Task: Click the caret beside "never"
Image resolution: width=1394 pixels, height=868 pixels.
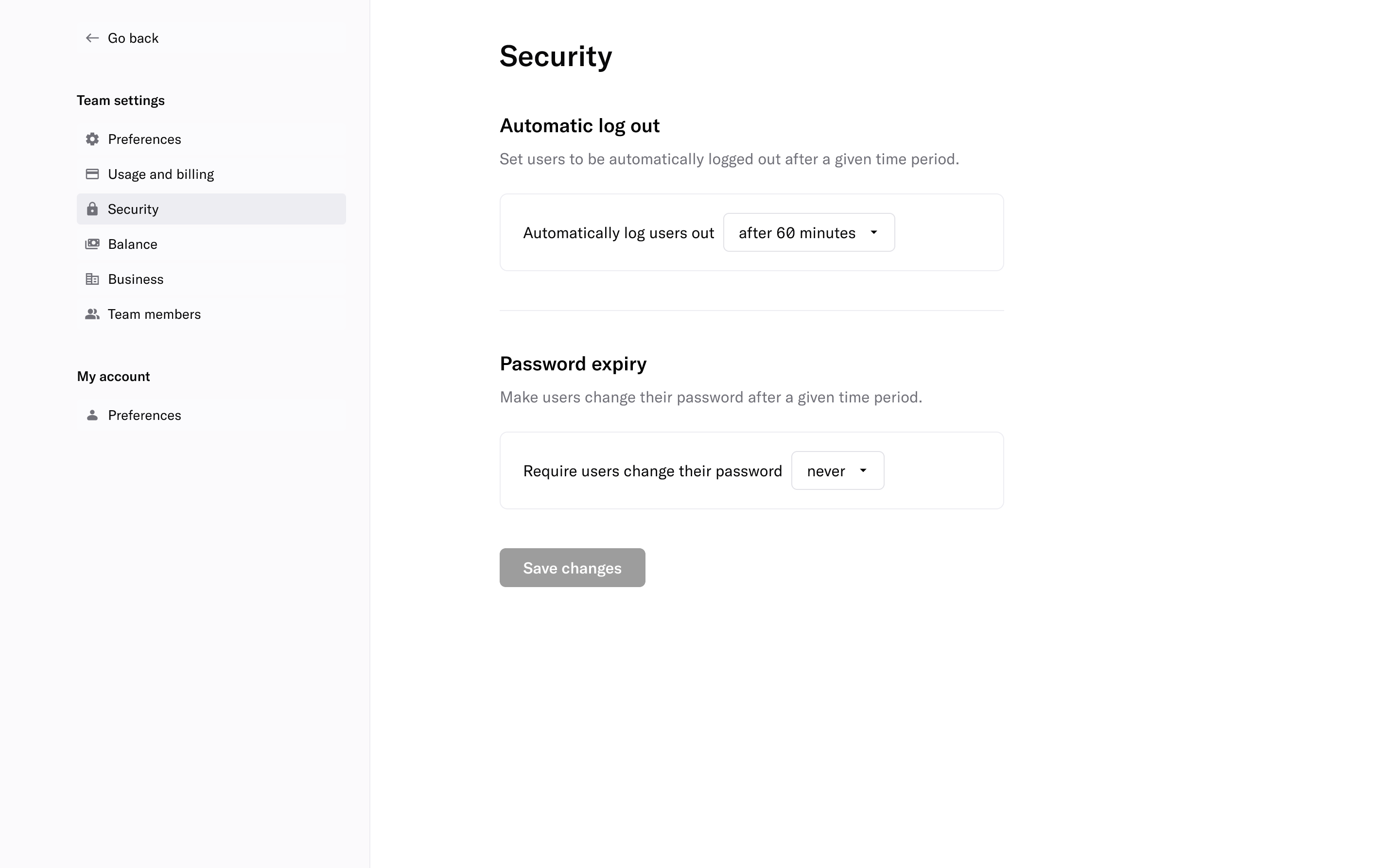Action: 862,471
